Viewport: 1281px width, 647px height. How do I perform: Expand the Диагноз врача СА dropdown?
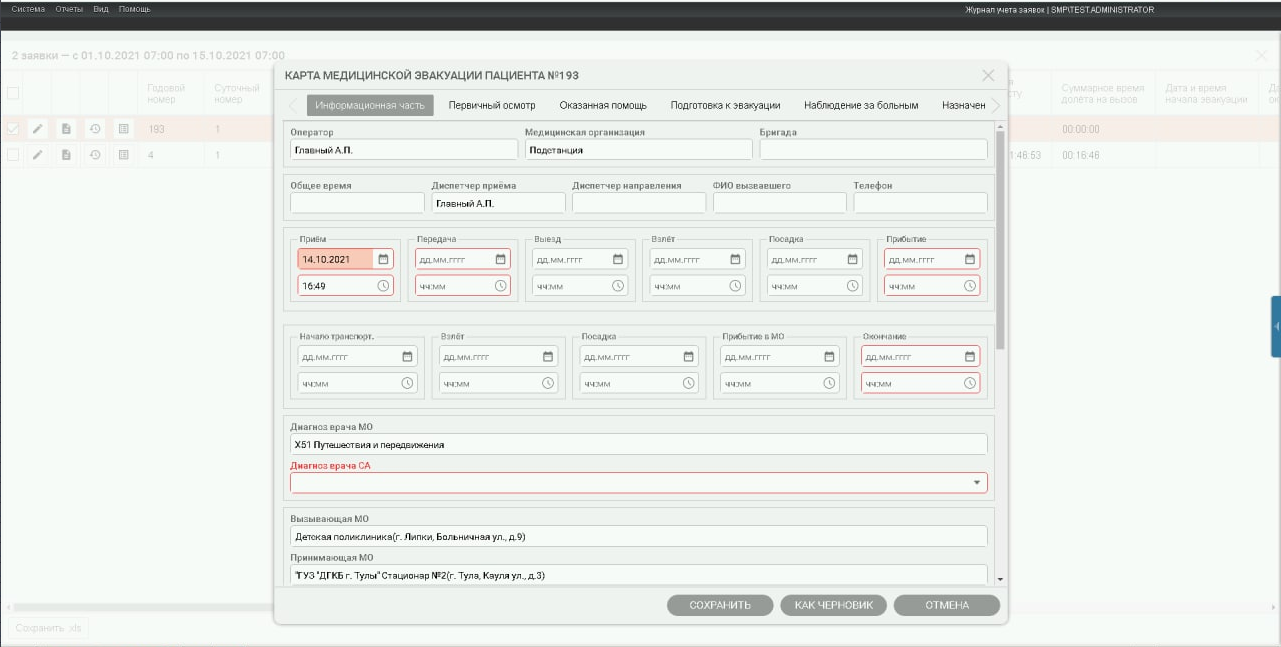coord(976,483)
